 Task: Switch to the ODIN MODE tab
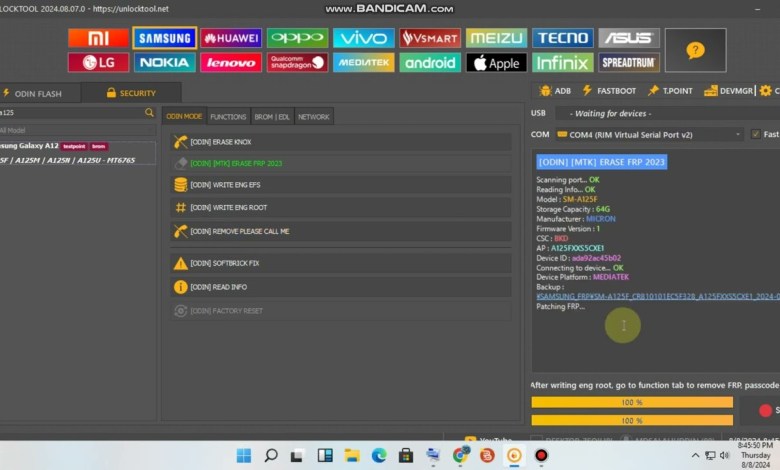click(x=184, y=116)
